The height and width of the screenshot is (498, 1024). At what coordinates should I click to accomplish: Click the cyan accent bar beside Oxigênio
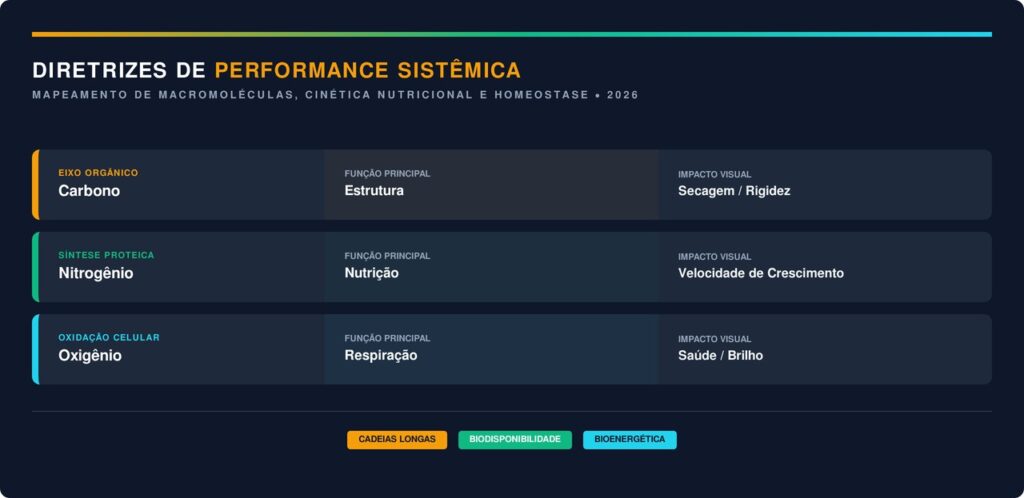35,349
